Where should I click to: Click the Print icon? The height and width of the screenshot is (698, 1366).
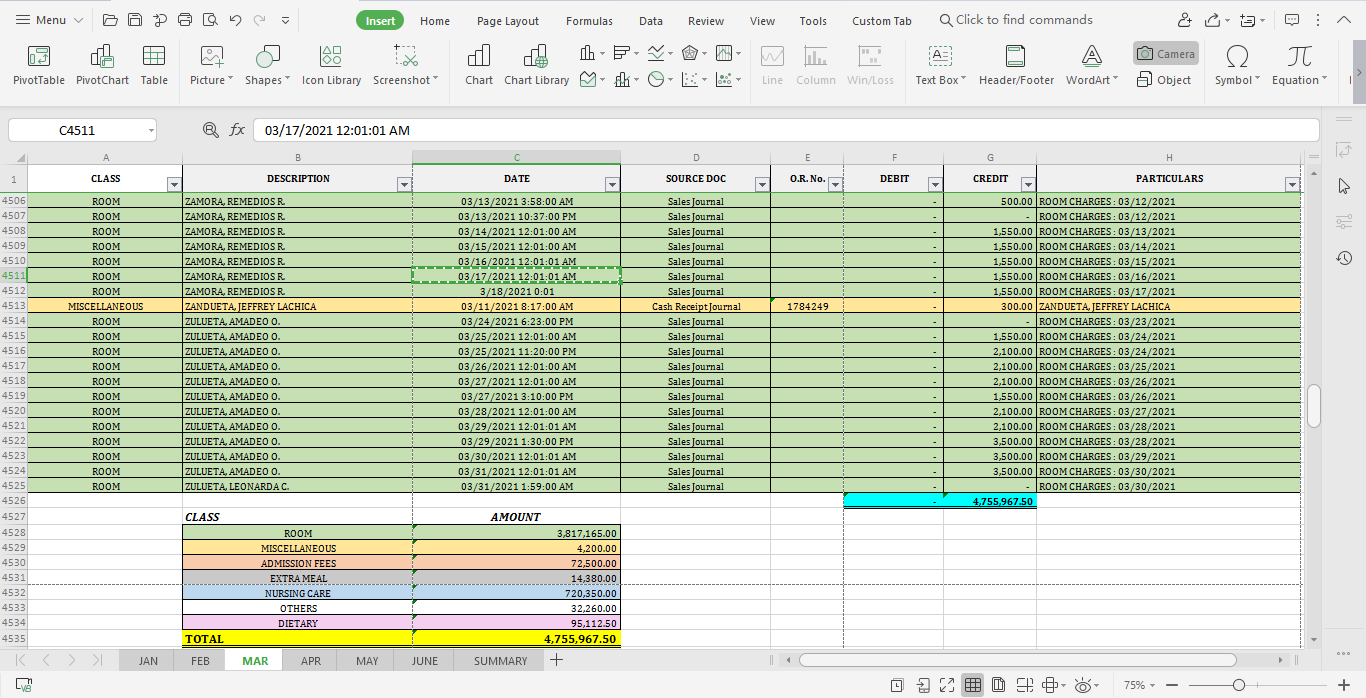click(185, 20)
